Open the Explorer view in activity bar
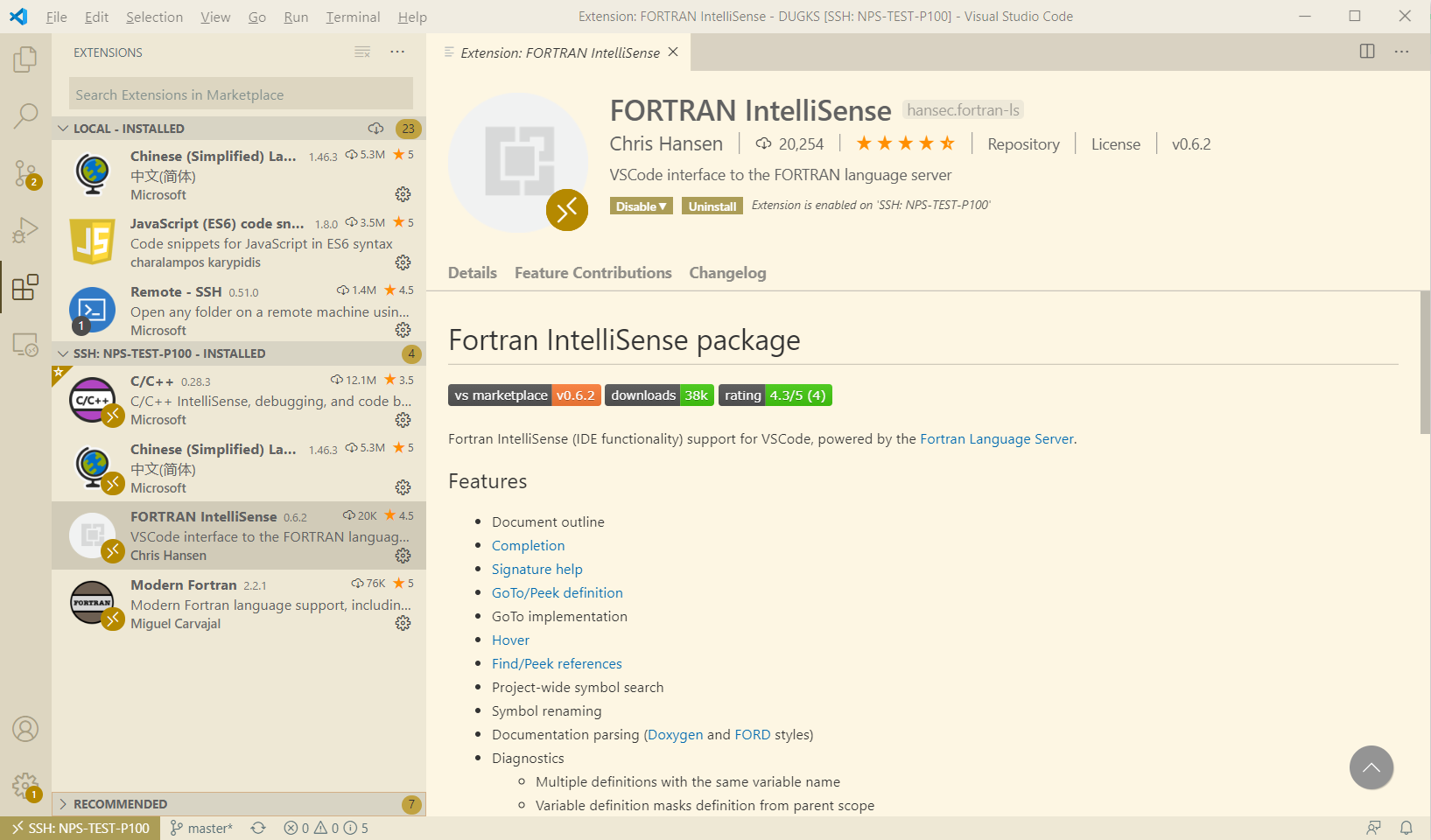 [25, 59]
